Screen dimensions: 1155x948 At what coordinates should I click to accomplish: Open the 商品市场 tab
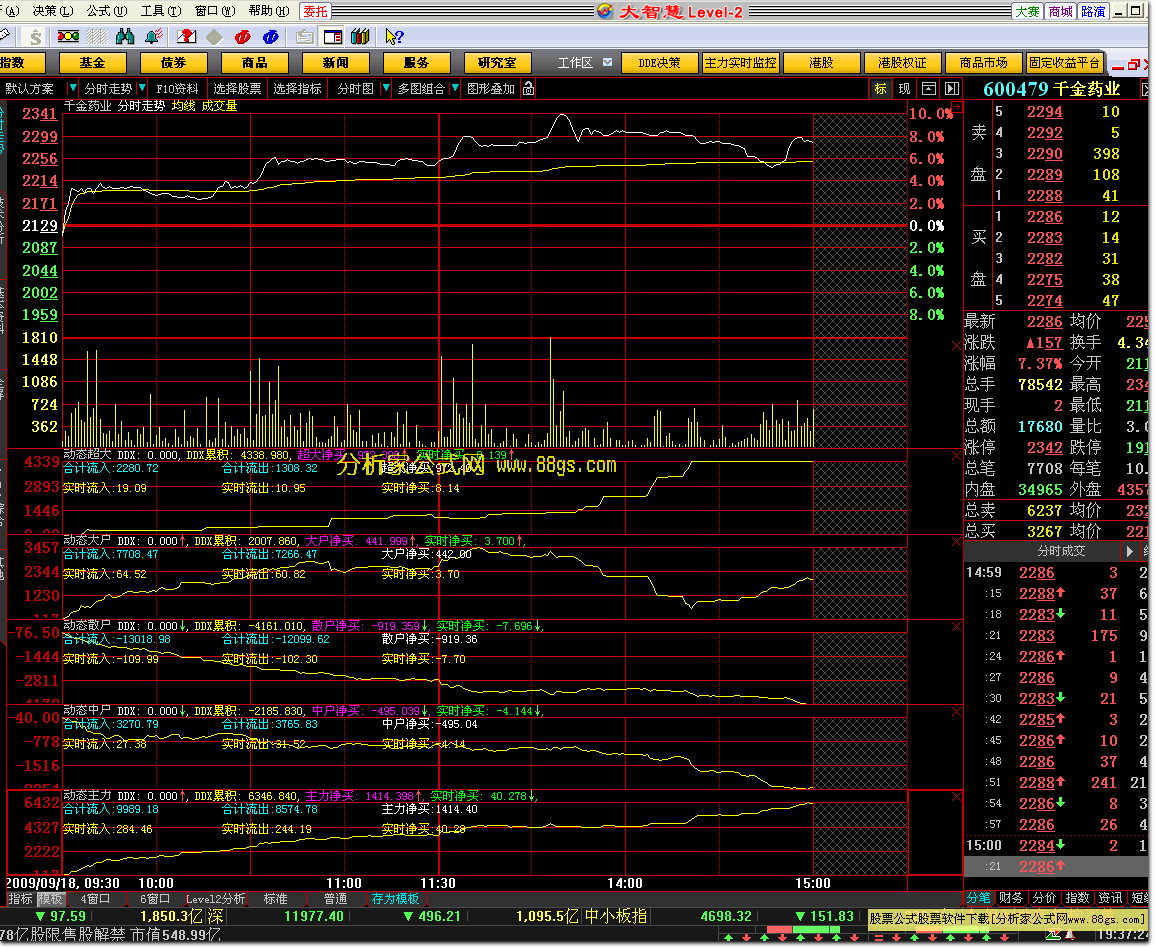click(983, 63)
